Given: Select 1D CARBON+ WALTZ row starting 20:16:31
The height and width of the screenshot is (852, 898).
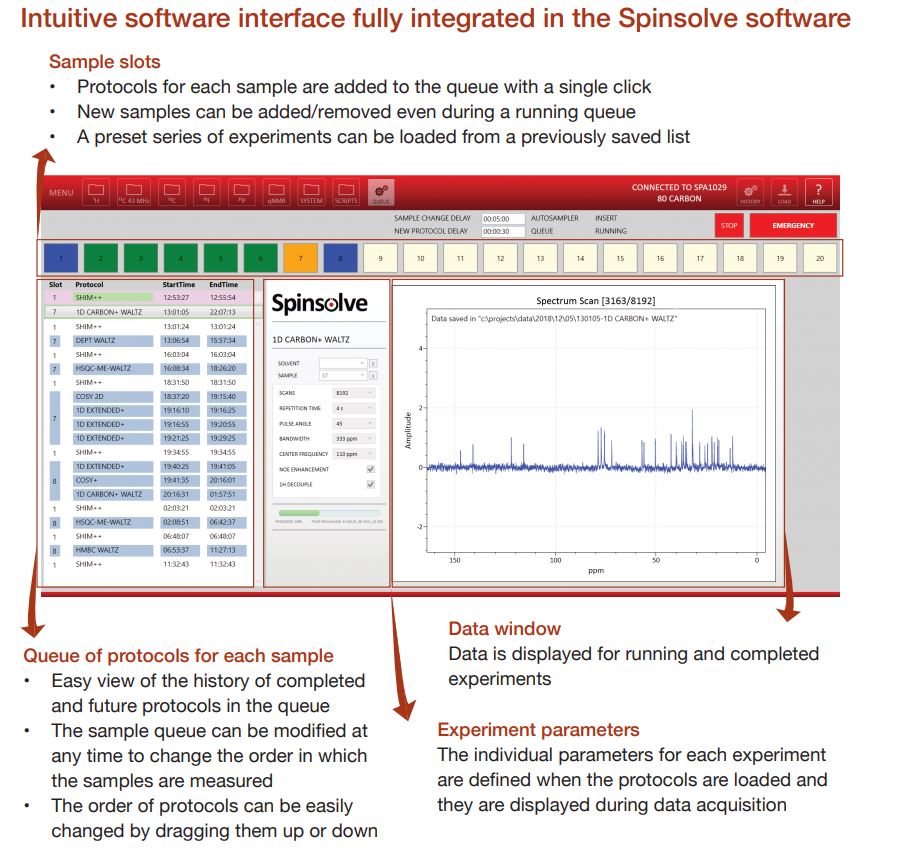Looking at the screenshot, I should pos(160,494).
